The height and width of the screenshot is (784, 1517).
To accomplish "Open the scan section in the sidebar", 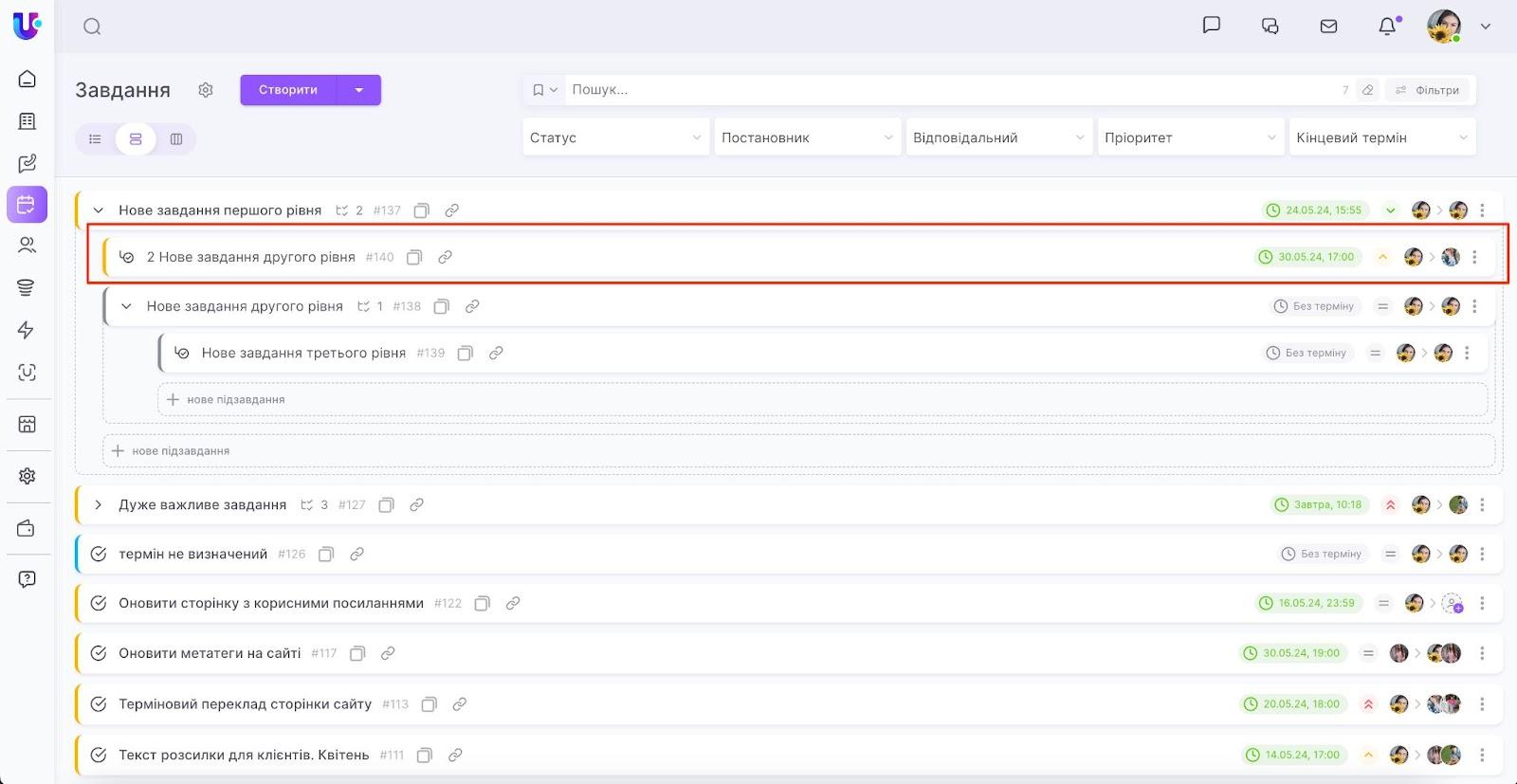I will [27, 373].
